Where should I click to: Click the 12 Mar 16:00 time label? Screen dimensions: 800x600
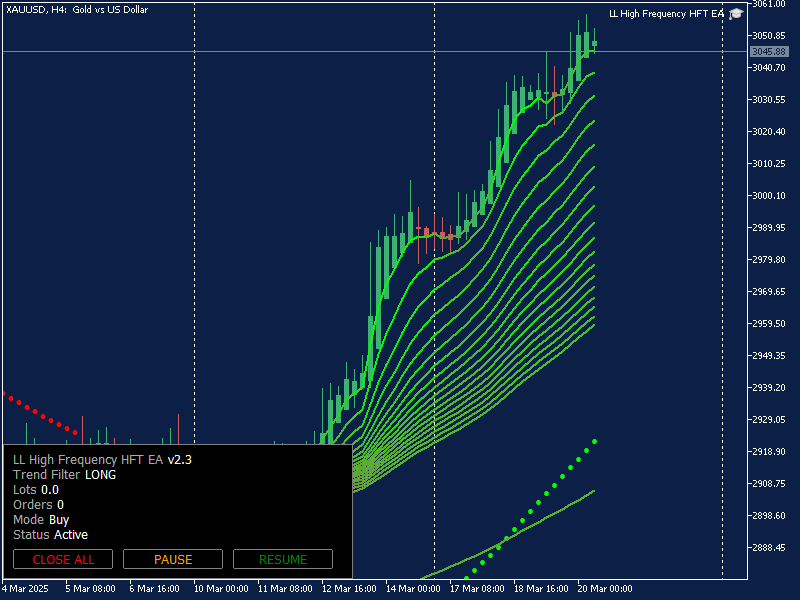point(349,588)
